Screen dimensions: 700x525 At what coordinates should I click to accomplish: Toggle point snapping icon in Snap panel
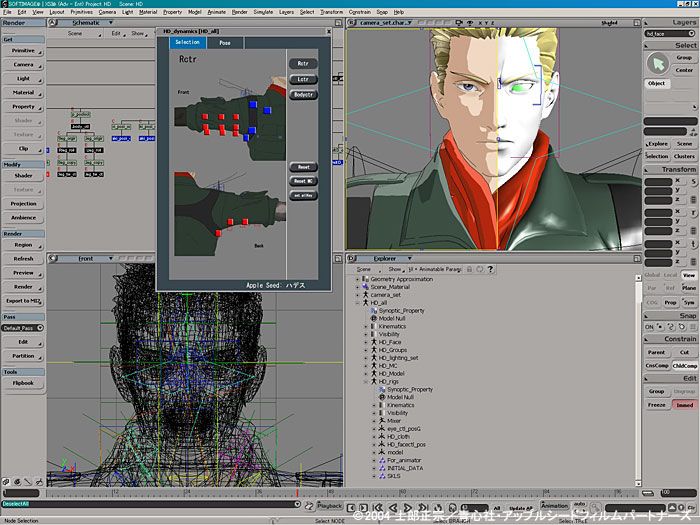coord(660,327)
